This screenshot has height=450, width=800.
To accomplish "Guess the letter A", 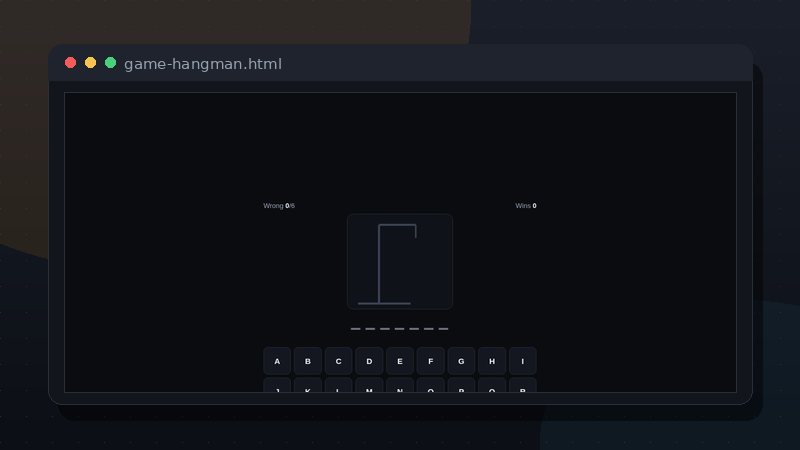I will [277, 361].
